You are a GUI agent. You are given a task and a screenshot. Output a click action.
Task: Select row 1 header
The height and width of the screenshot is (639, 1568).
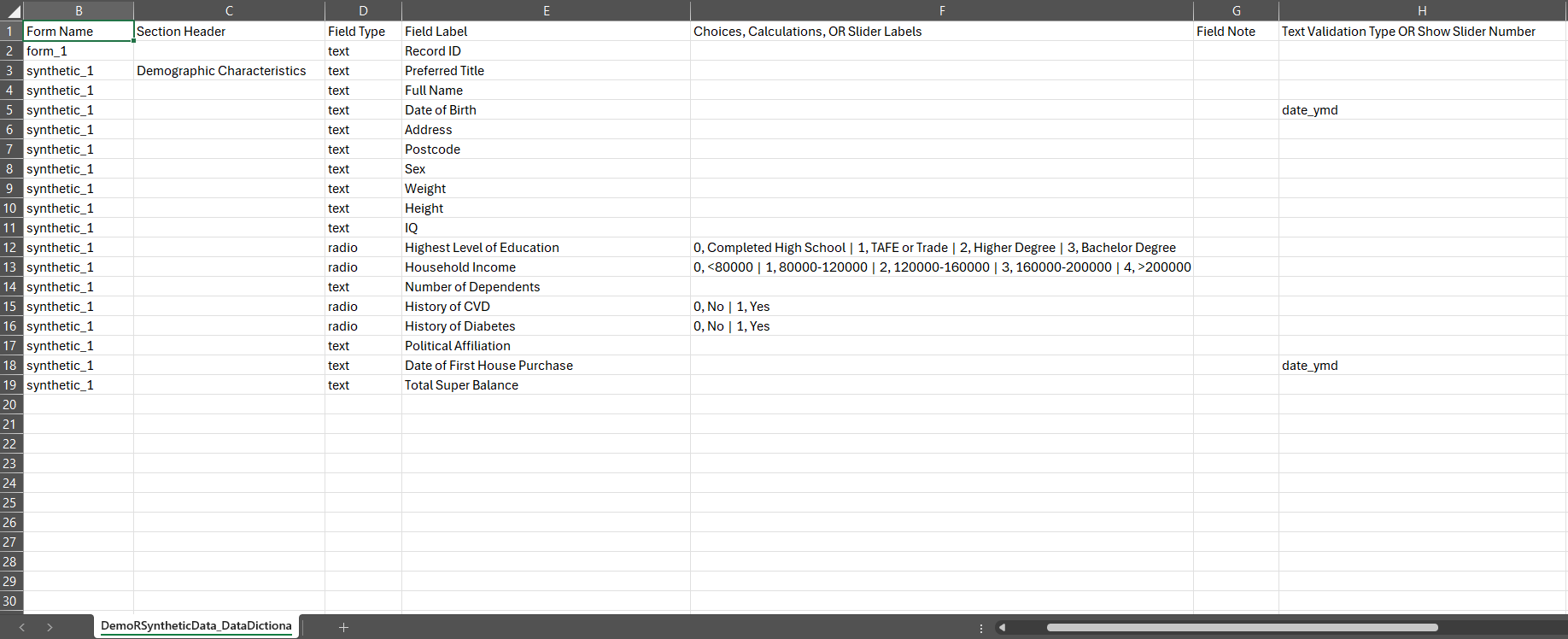tap(10, 32)
